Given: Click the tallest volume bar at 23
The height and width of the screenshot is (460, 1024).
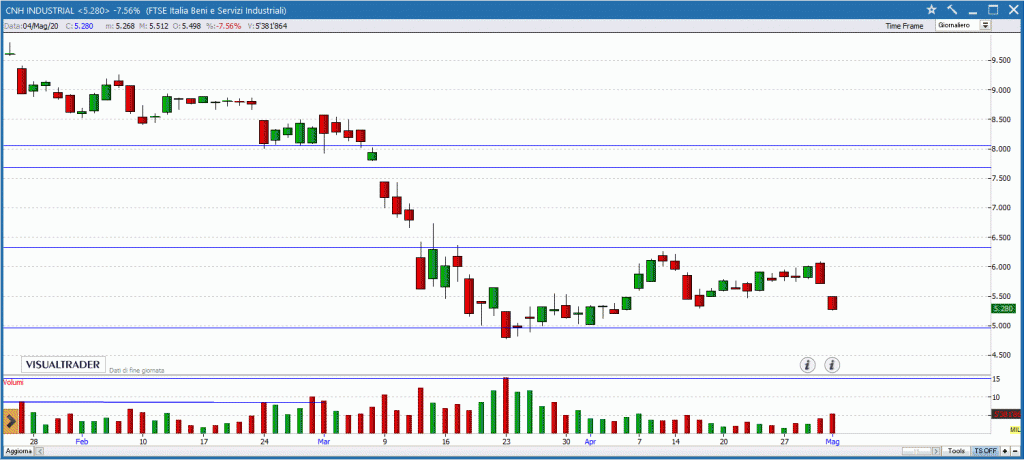Looking at the screenshot, I should pos(505,406).
